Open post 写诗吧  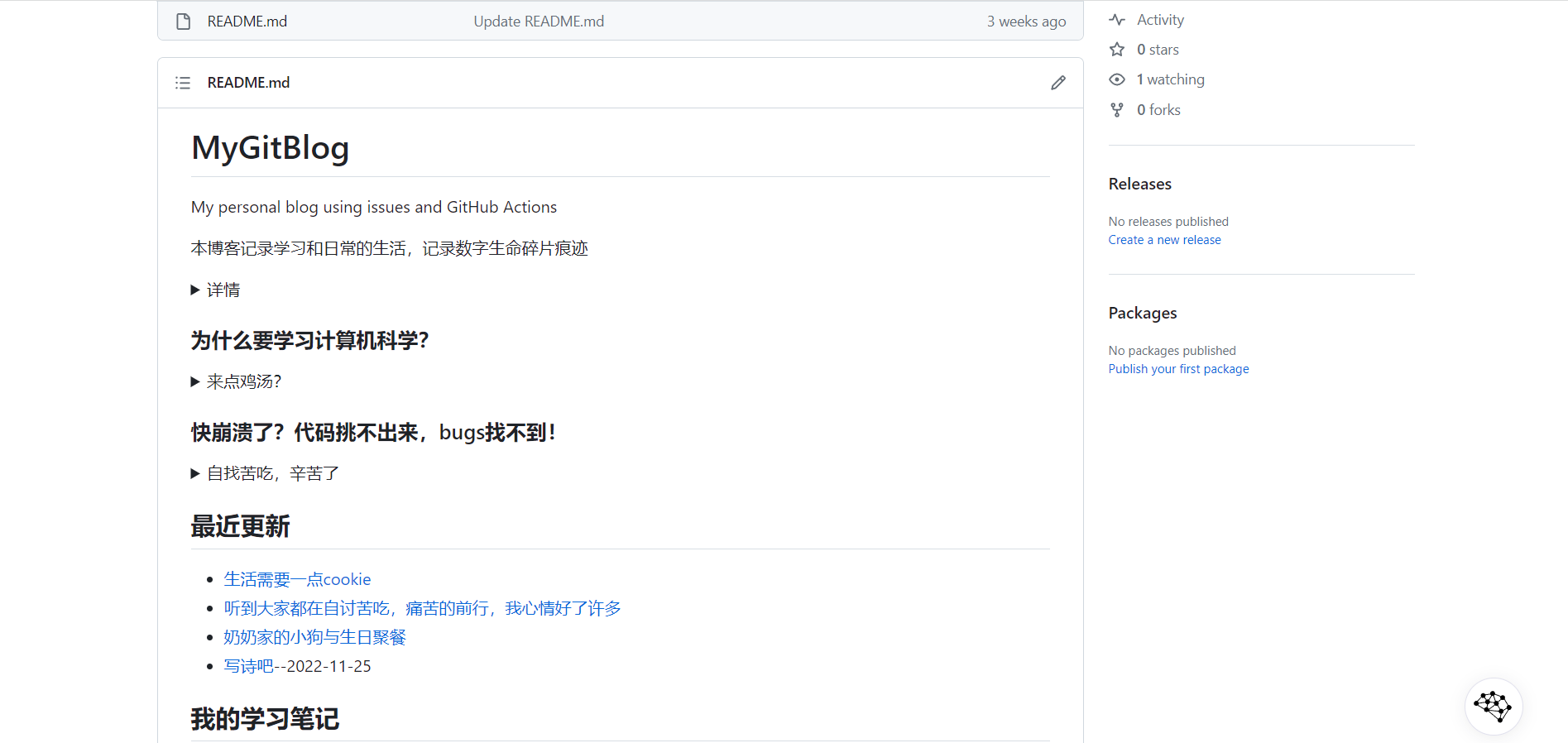(x=248, y=666)
